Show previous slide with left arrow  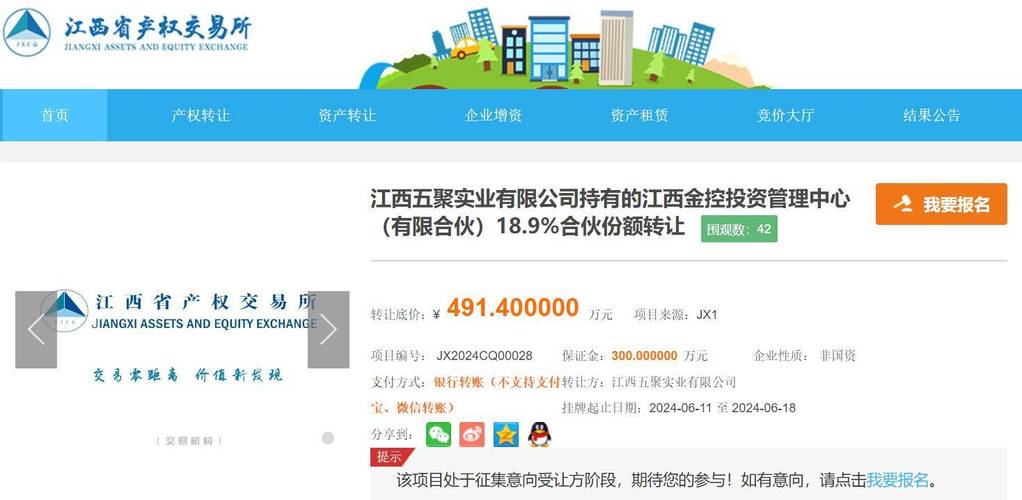pos(36,330)
